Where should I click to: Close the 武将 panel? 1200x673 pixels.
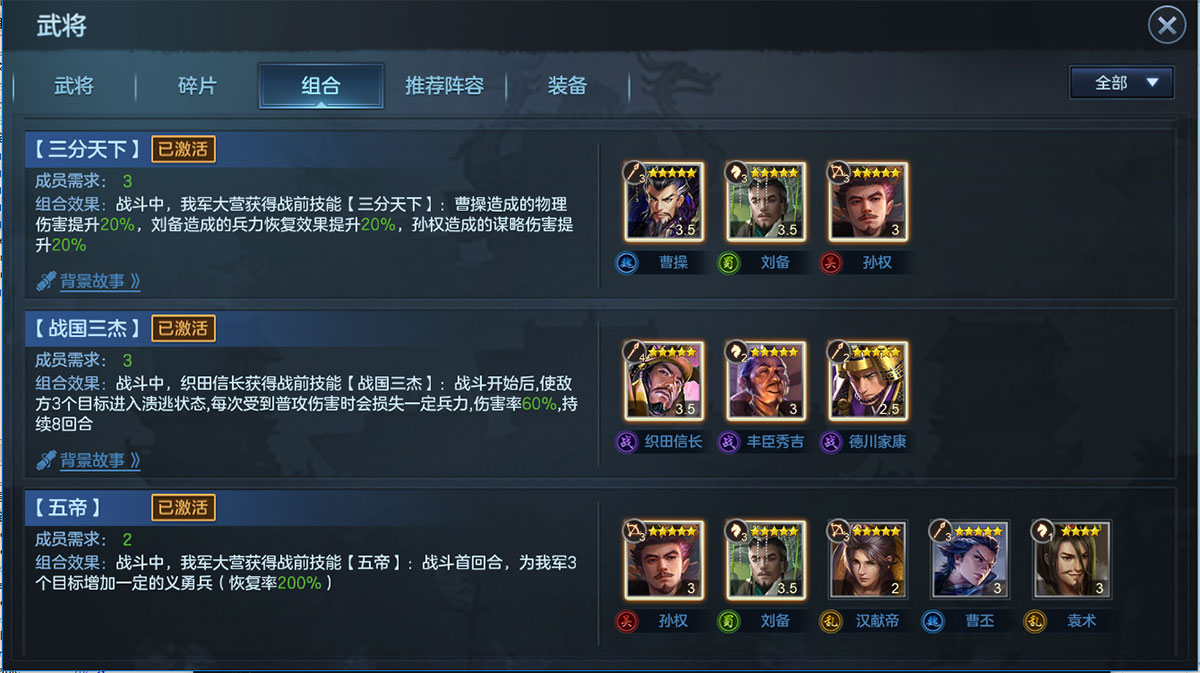(1166, 25)
